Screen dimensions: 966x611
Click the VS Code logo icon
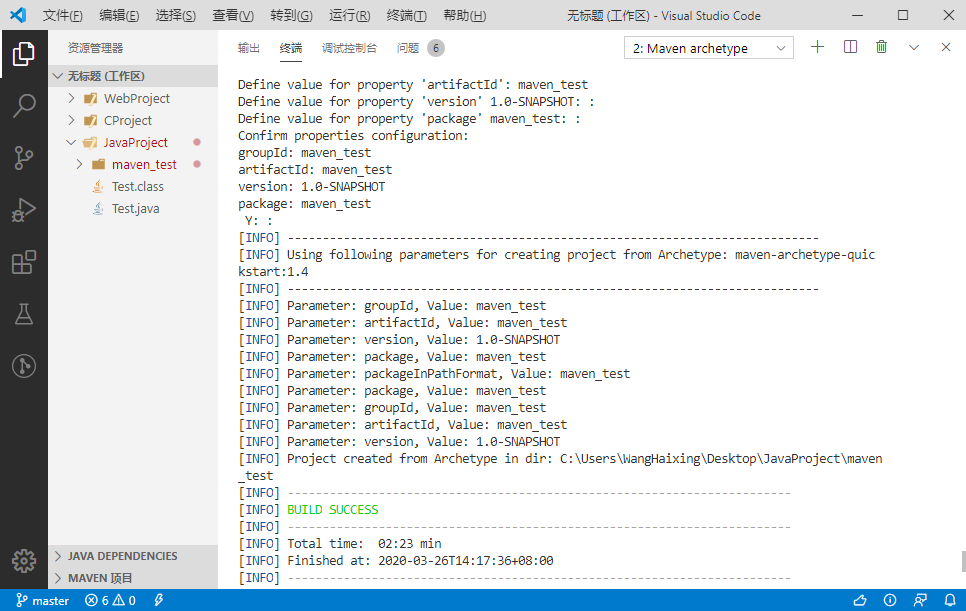coord(18,15)
